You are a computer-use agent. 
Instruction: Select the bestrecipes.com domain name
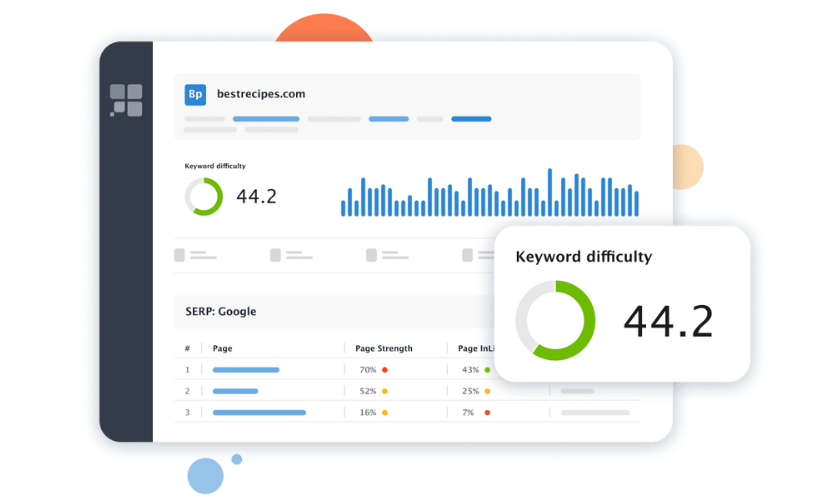[x=261, y=94]
